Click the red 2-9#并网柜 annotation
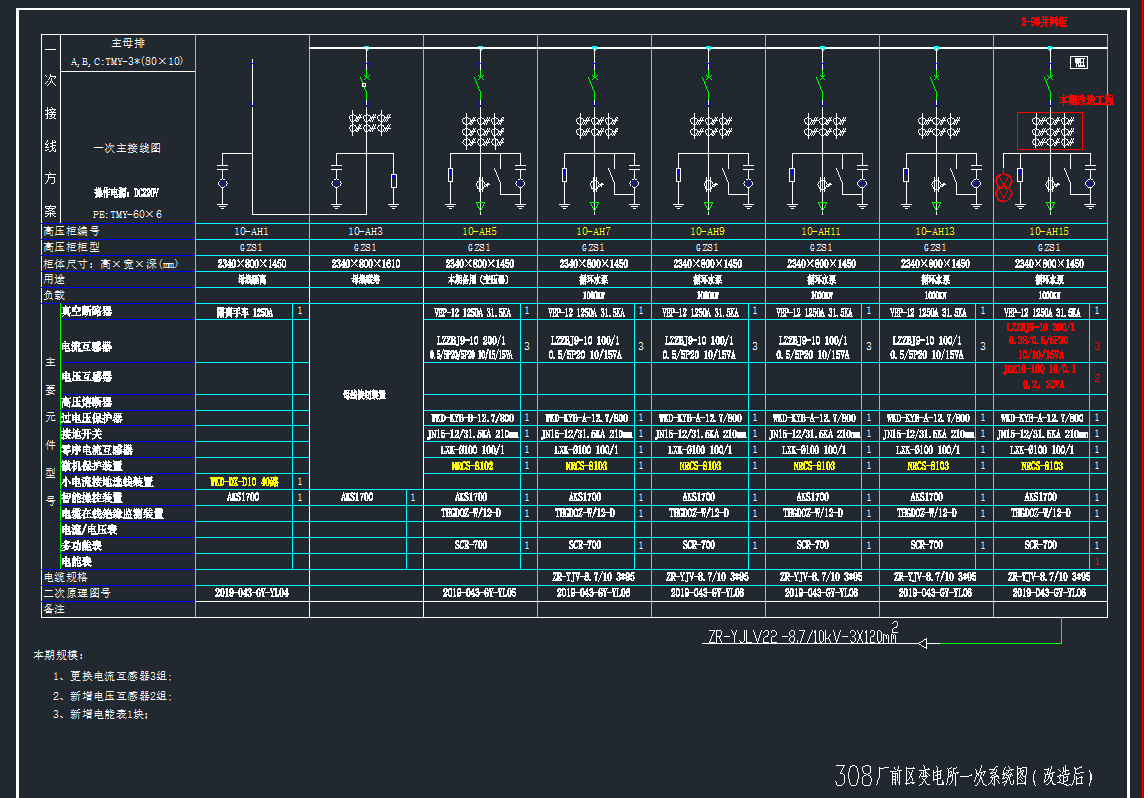 (x=1050, y=21)
